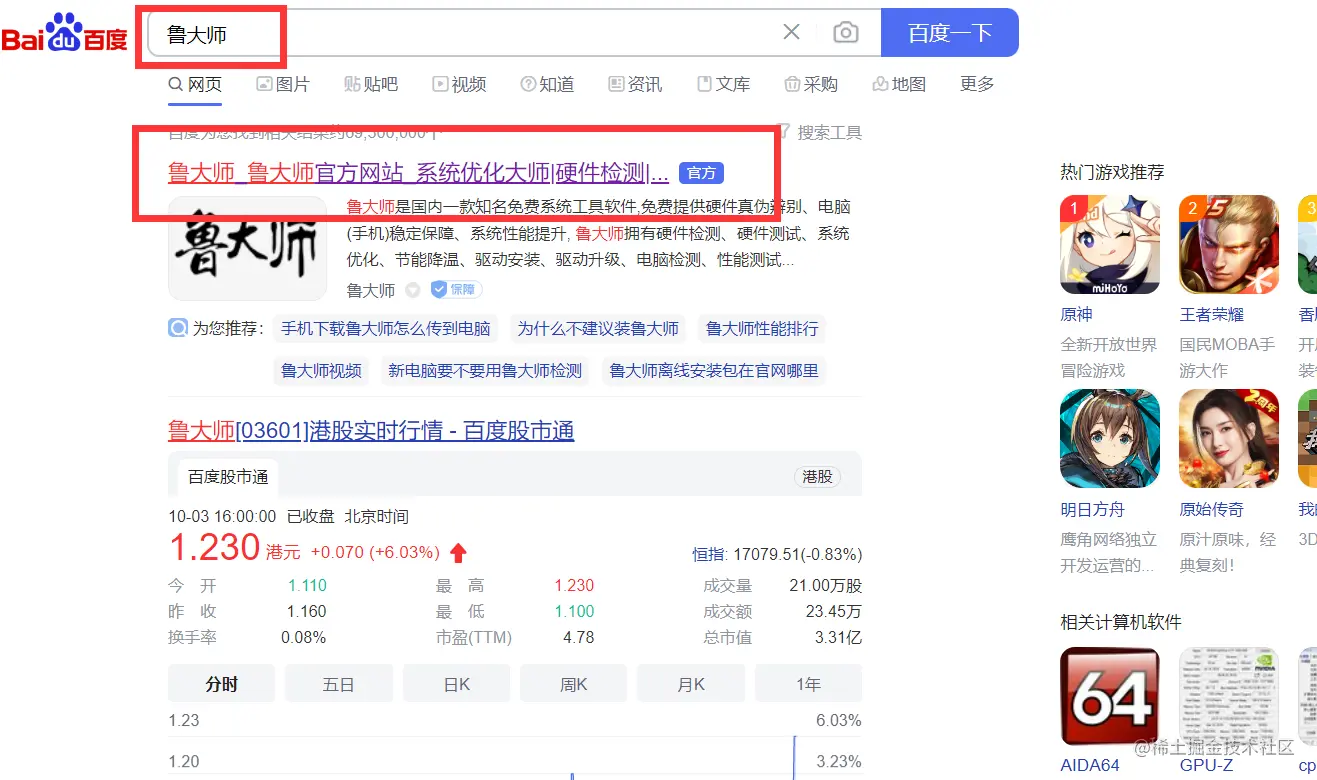Switch chart to 日K
Screen dimensions: 1317x780
click(457, 685)
